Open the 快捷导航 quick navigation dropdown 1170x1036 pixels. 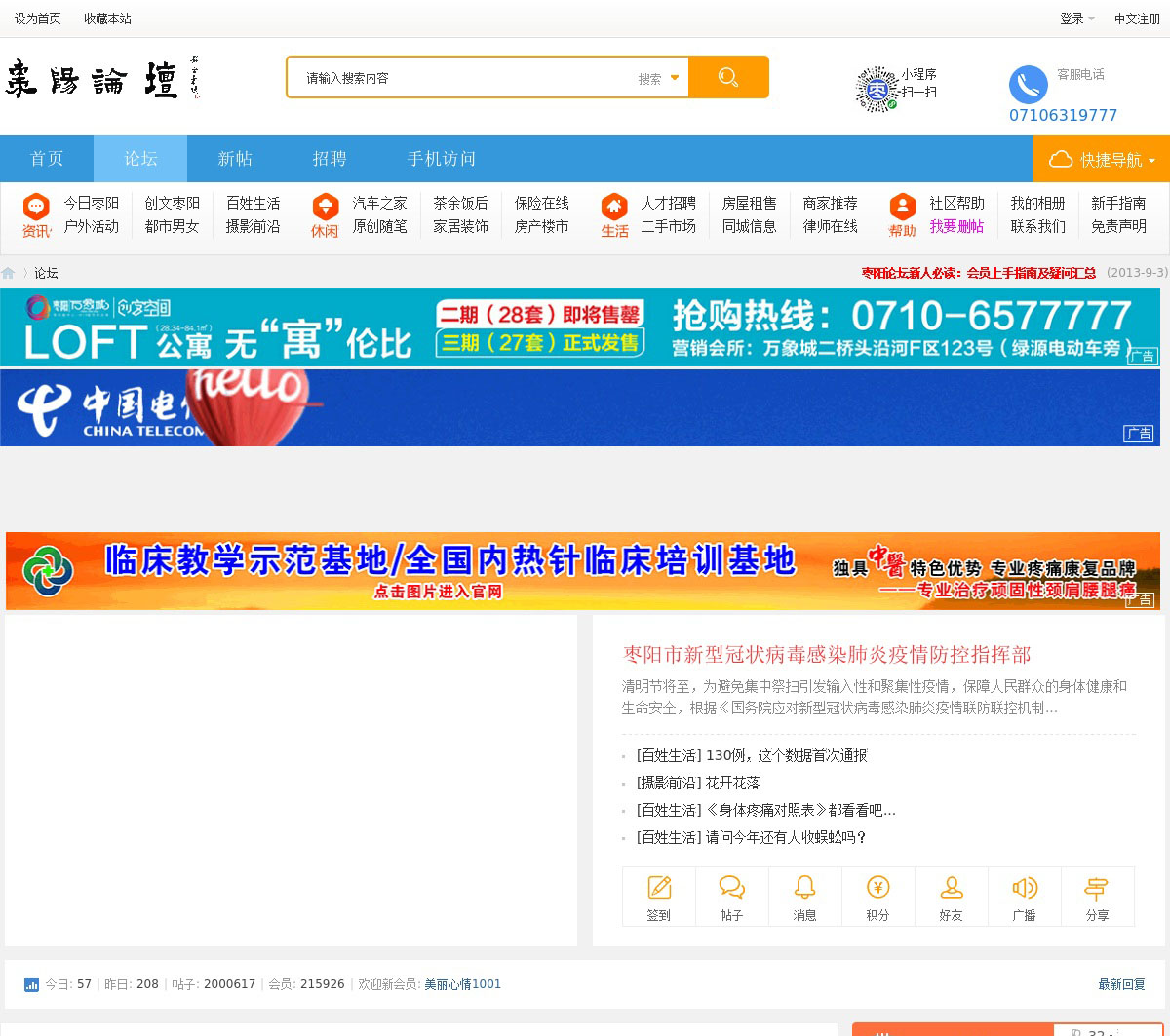click(1102, 160)
